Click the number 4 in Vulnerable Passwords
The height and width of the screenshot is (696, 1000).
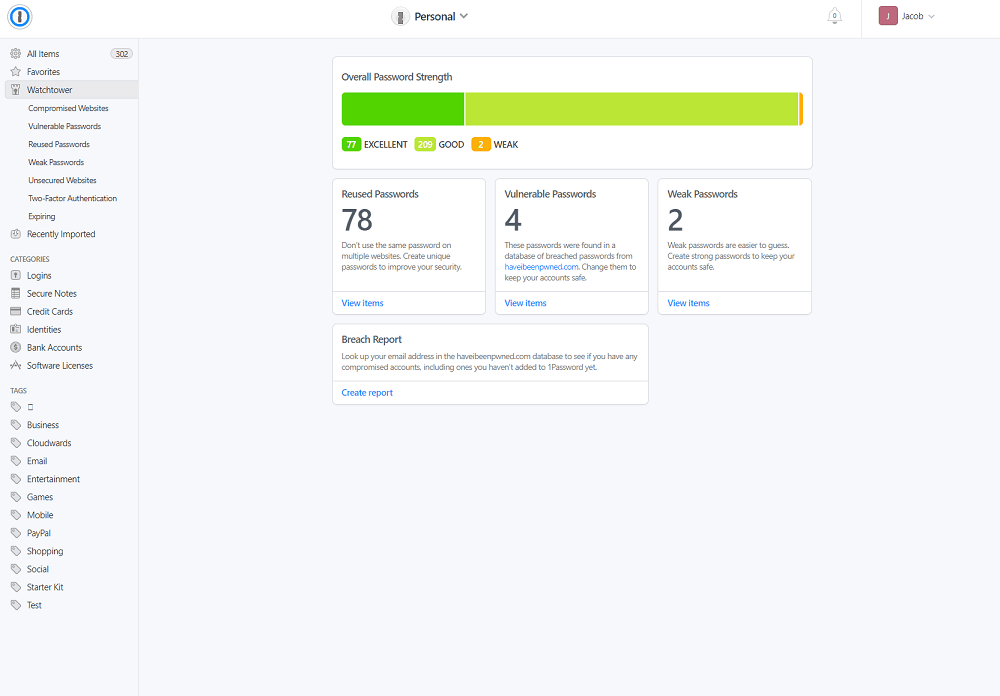[x=513, y=220]
